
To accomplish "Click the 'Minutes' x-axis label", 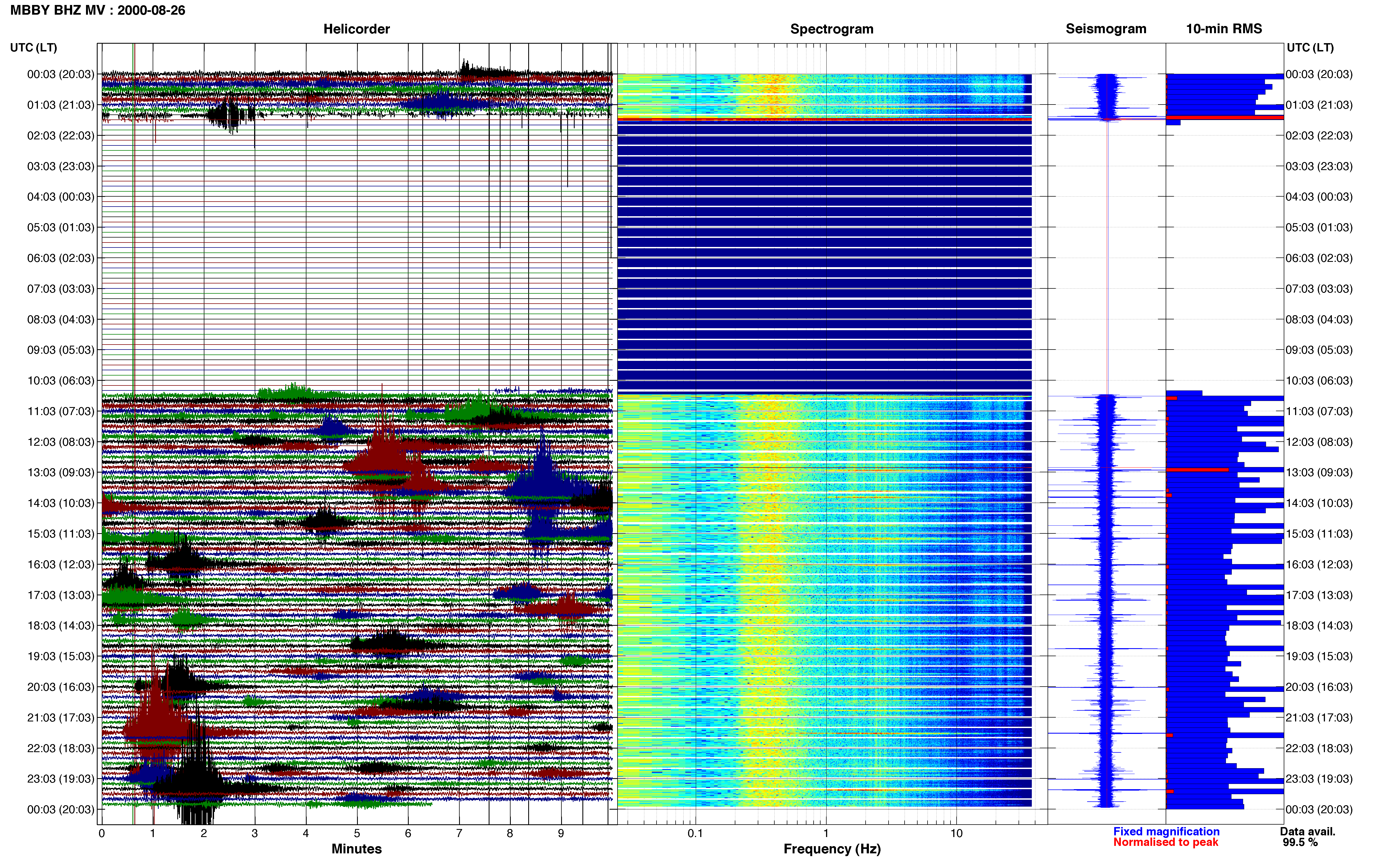I will (356, 849).
